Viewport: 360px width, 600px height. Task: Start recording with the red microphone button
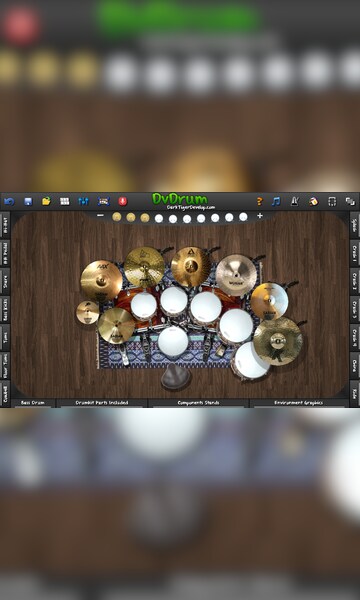(122, 201)
